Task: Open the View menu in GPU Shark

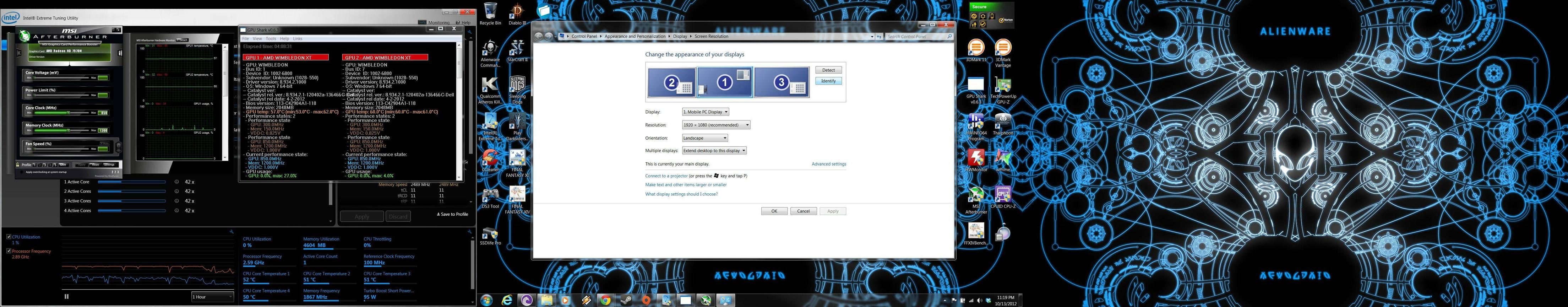Action: 257,38
